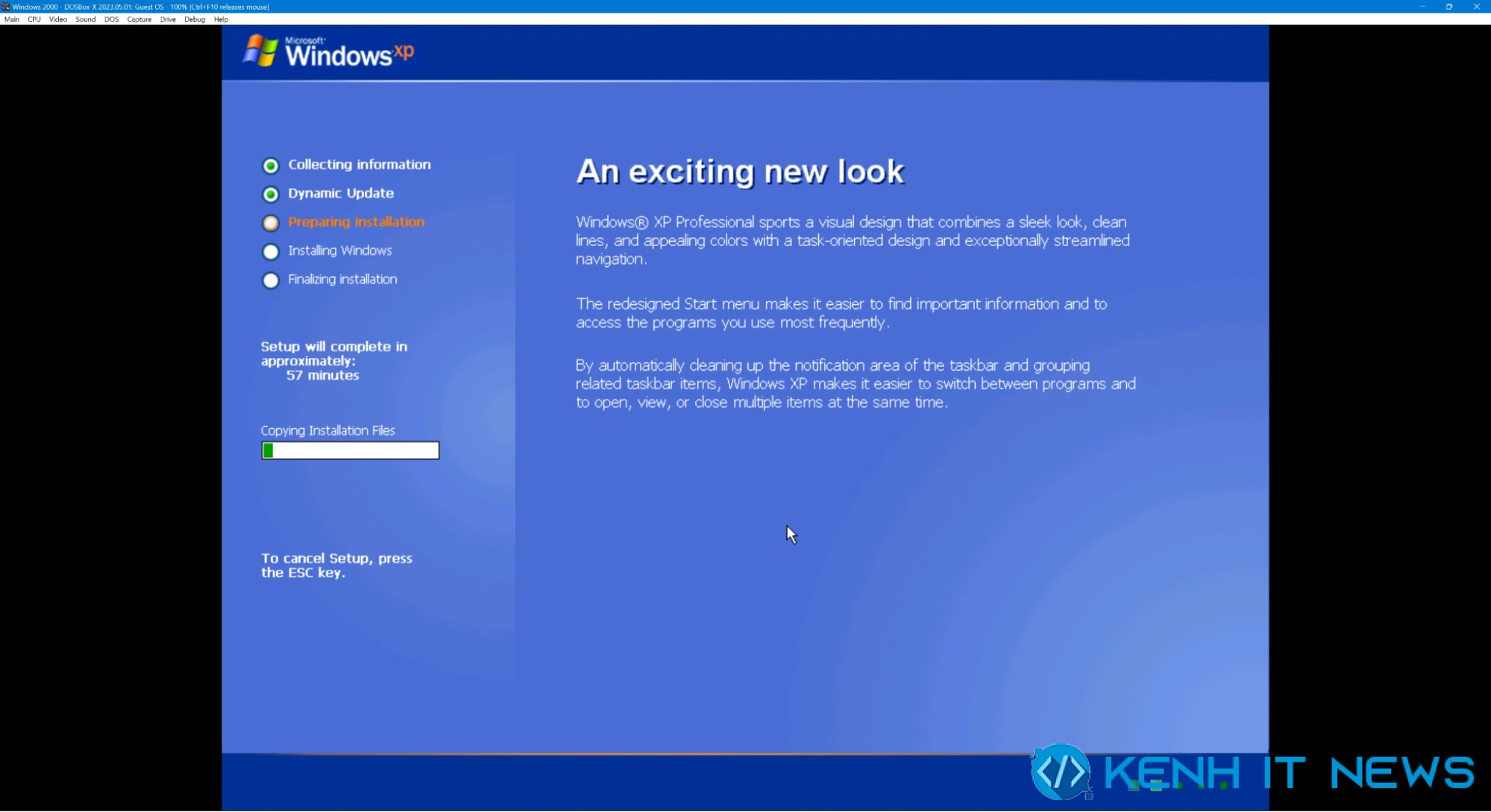The height and width of the screenshot is (812, 1491).
Task: Open the Drive menu
Action: (168, 19)
